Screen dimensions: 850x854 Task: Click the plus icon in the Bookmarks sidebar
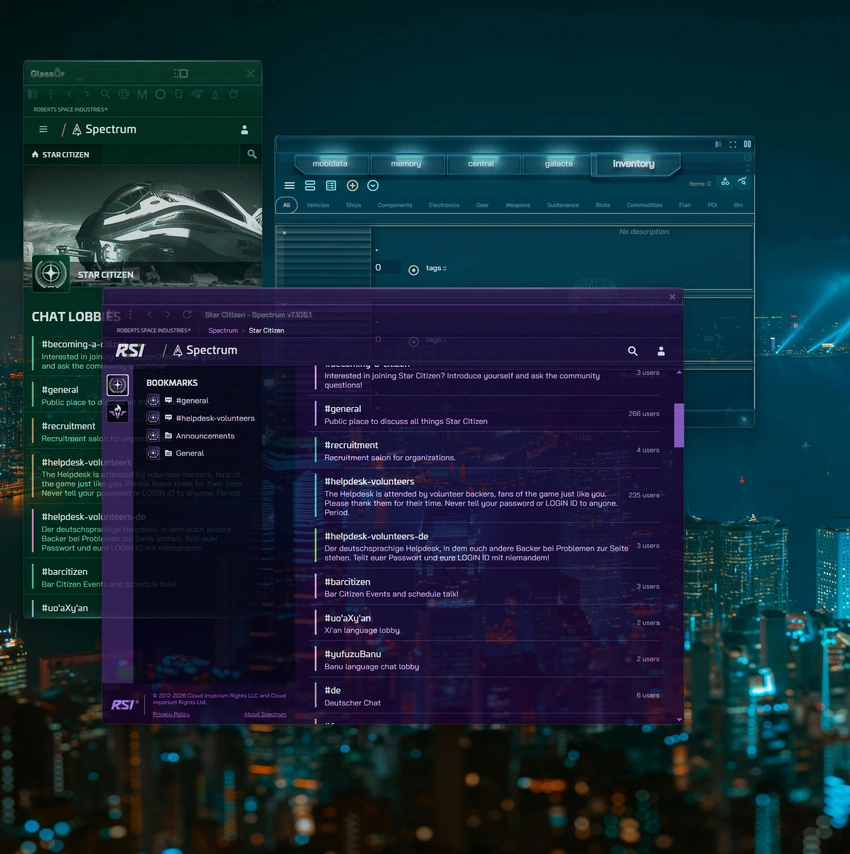click(117, 384)
